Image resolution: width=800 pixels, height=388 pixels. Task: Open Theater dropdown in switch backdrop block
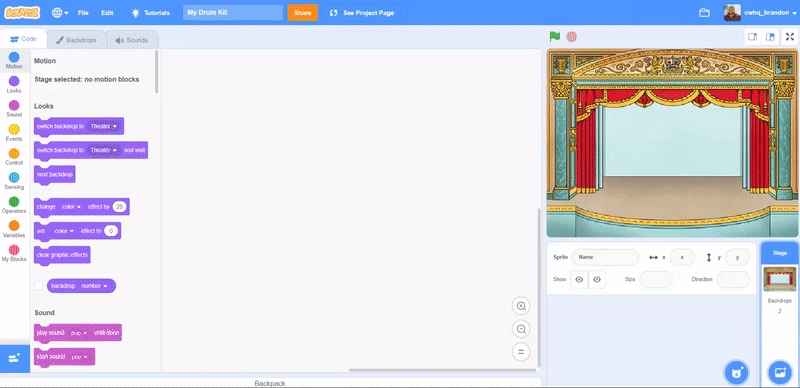click(x=104, y=126)
